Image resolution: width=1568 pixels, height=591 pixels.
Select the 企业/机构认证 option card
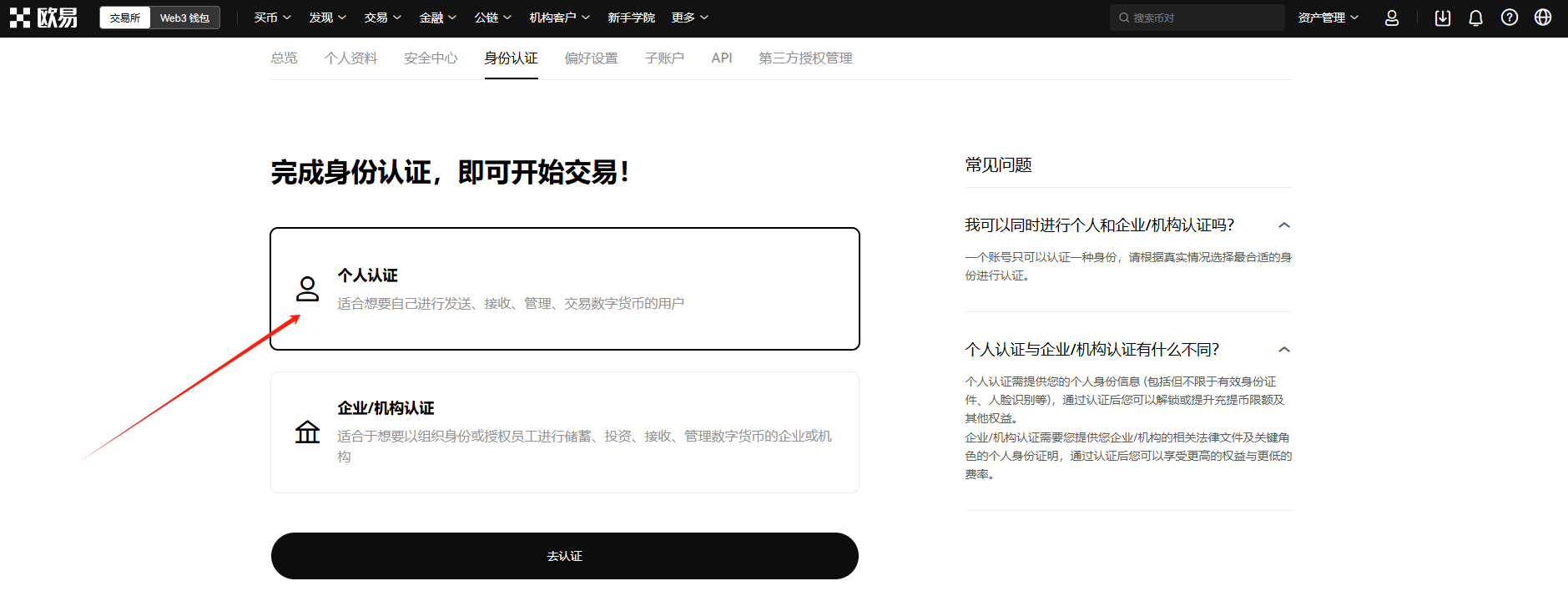(x=564, y=432)
